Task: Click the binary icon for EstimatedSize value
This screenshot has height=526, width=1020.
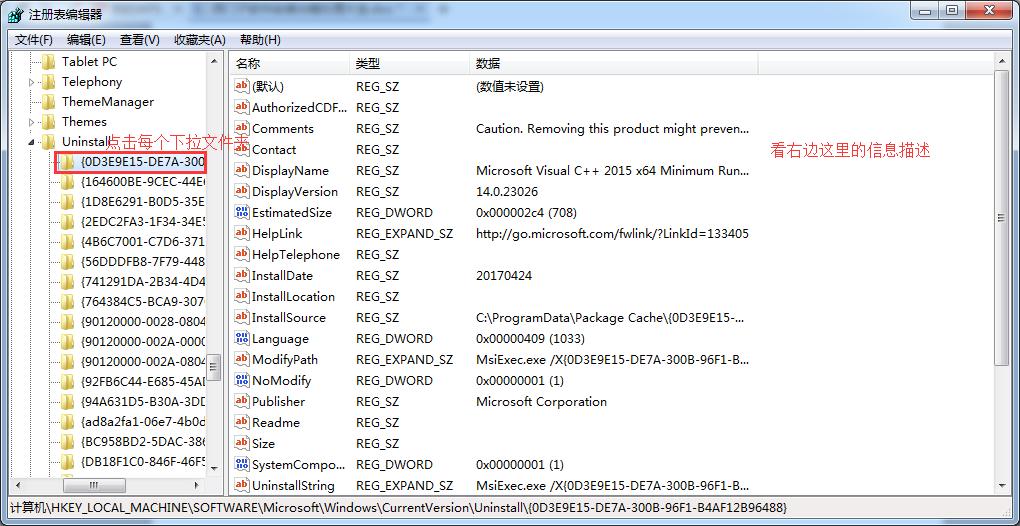Action: coord(242,212)
